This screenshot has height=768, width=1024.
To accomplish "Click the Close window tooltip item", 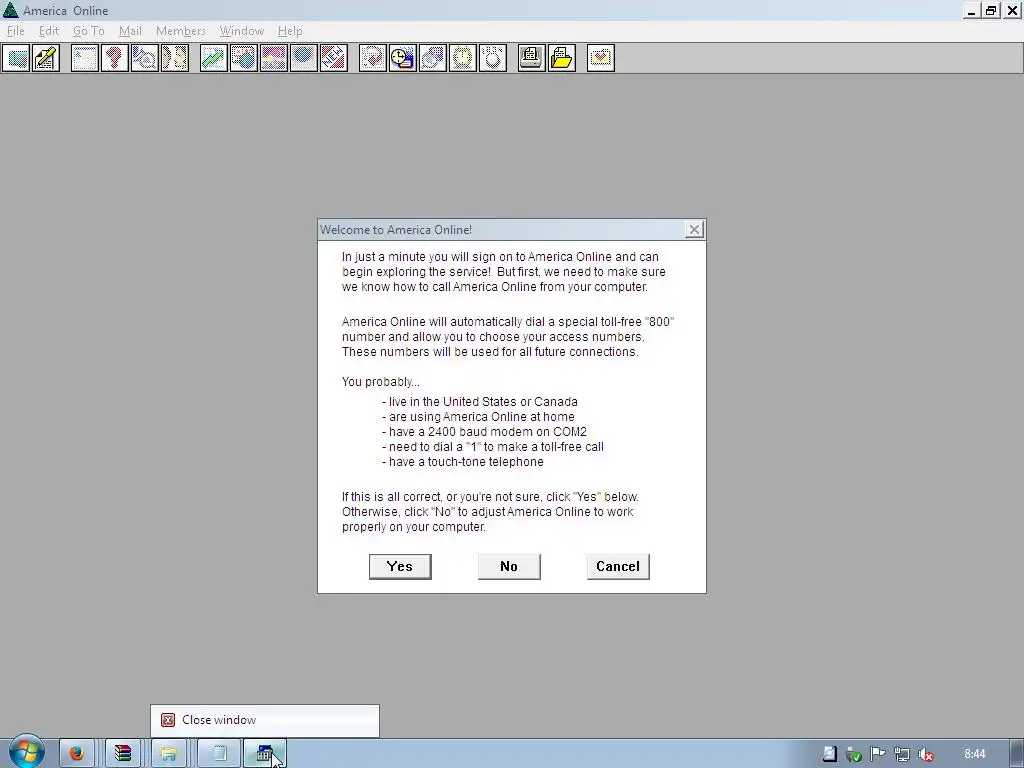I will click(264, 720).
